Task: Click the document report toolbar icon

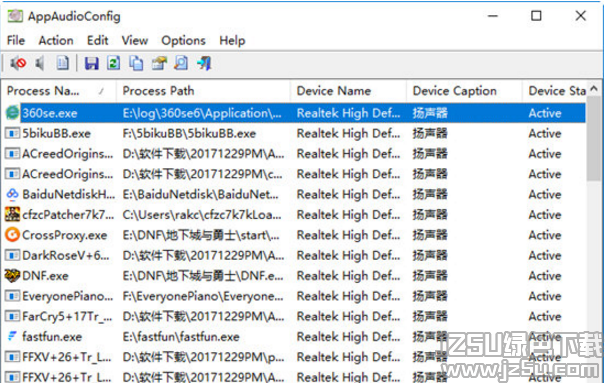Action: (x=63, y=63)
